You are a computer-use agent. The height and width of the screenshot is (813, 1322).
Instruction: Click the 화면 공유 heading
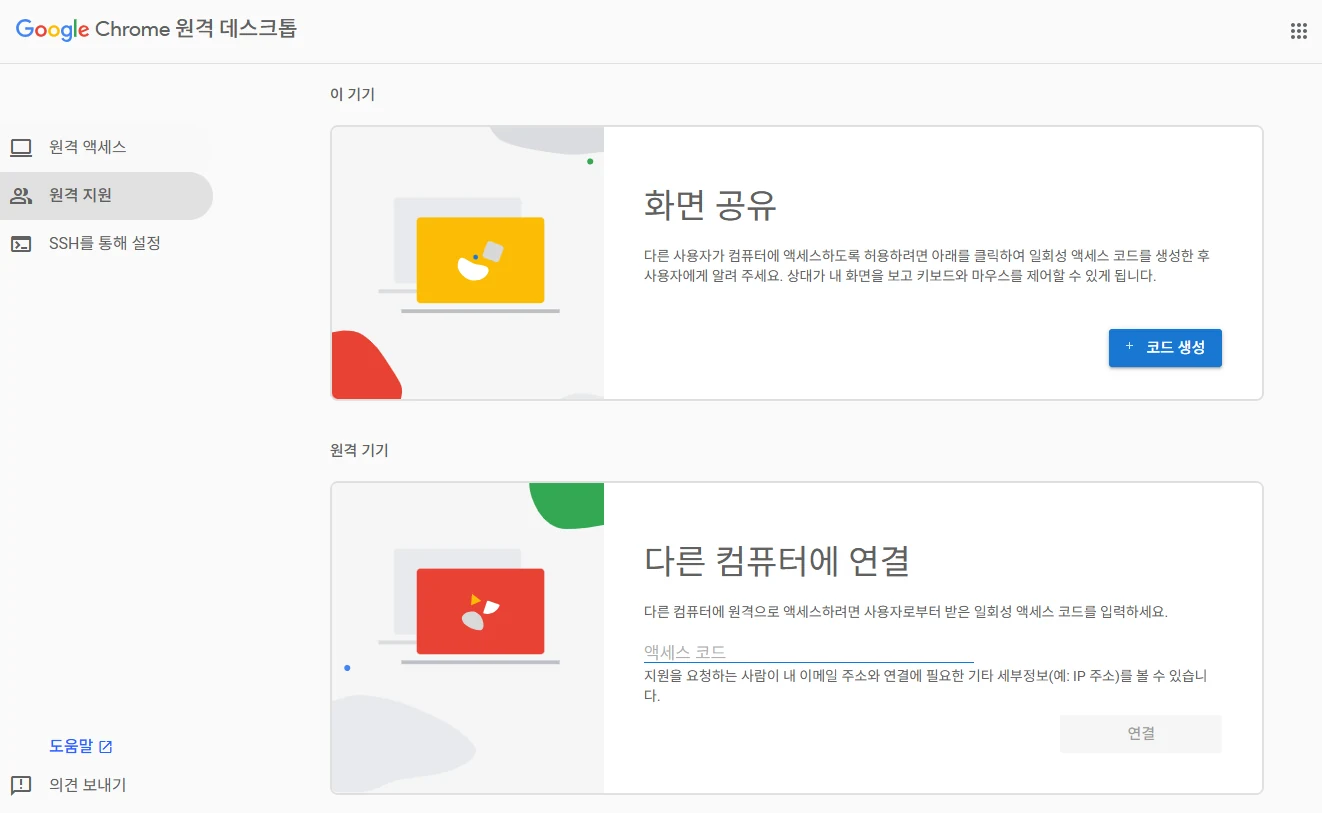click(711, 206)
